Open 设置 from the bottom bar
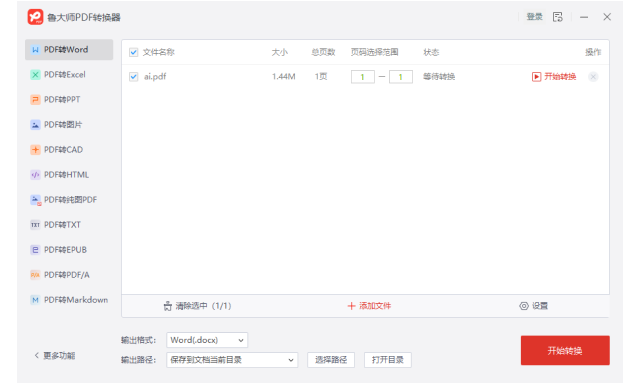The image size is (640, 384). coord(540,306)
